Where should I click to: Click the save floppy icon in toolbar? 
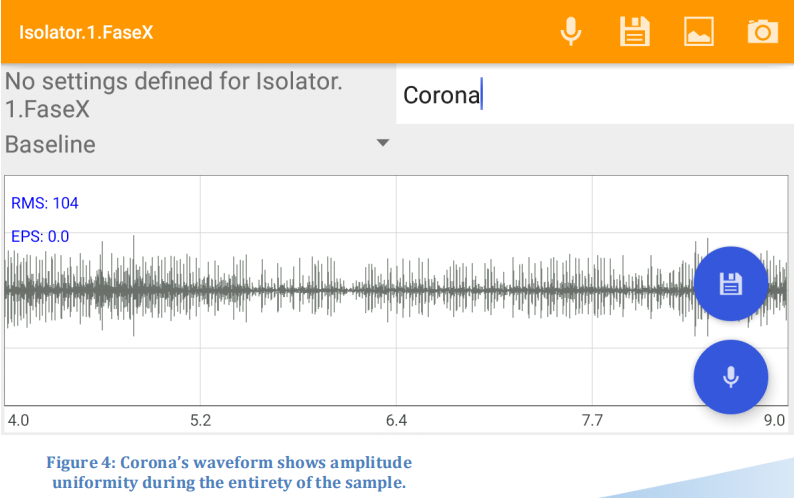coord(634,31)
